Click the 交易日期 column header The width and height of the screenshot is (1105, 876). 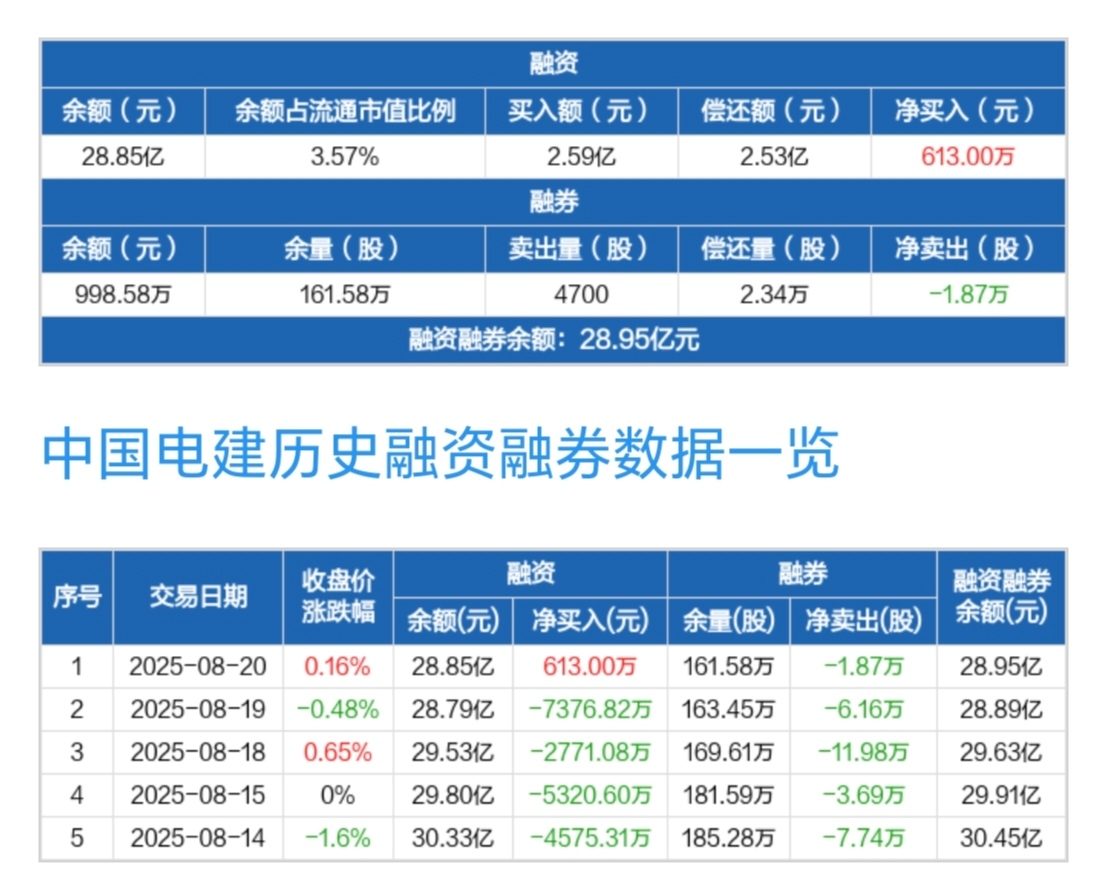point(198,597)
